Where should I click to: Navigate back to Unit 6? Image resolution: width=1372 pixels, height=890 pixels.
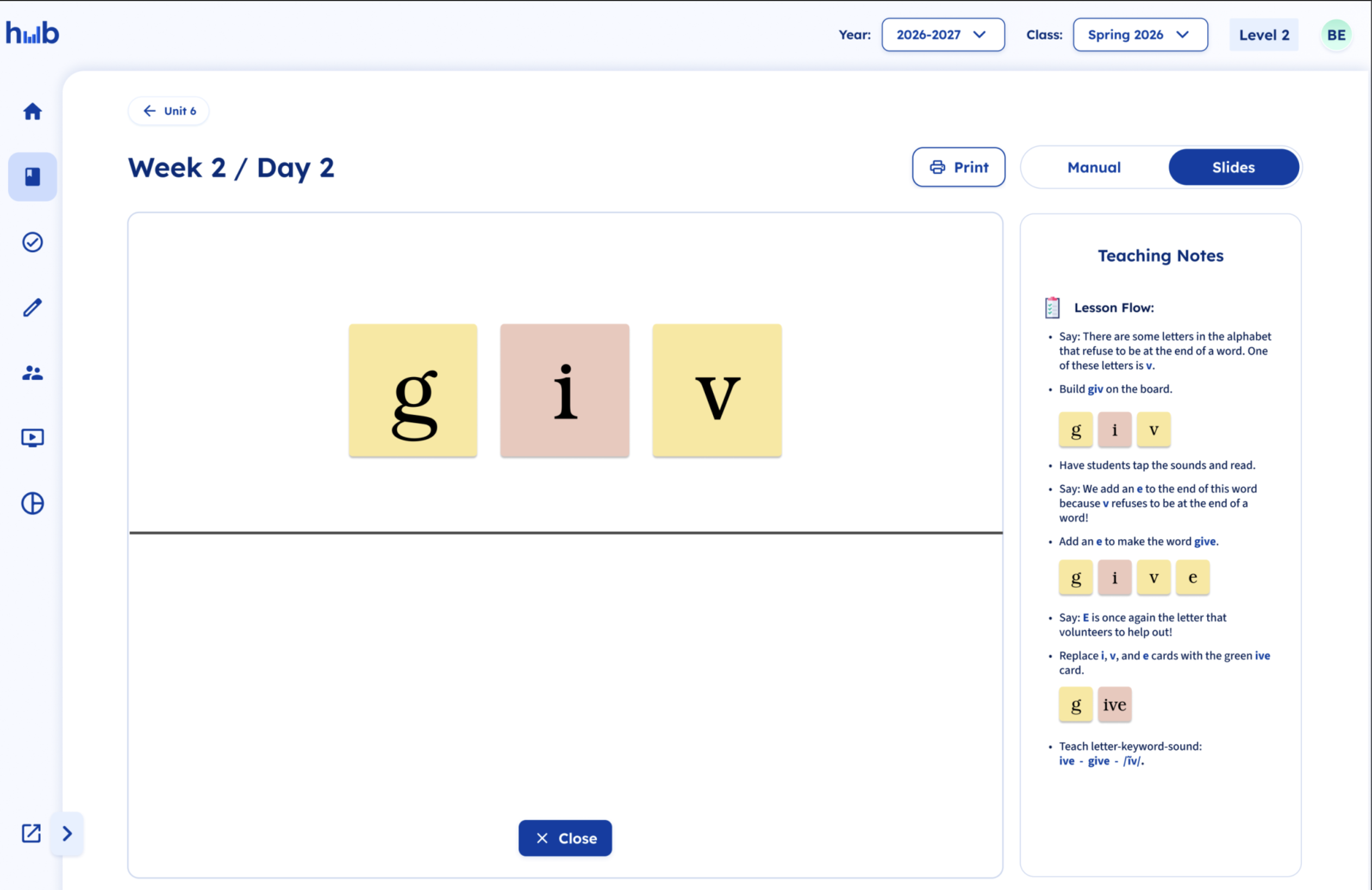tap(169, 111)
